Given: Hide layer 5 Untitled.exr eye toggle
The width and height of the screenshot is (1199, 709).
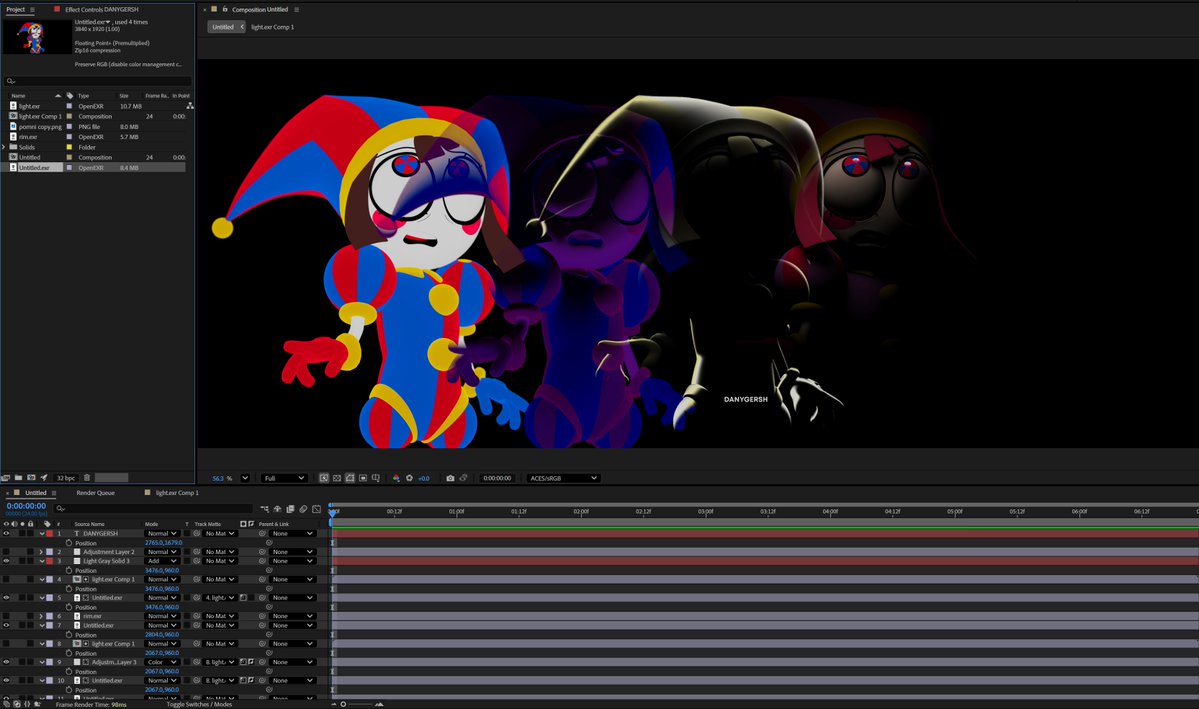Looking at the screenshot, I should click(6, 598).
